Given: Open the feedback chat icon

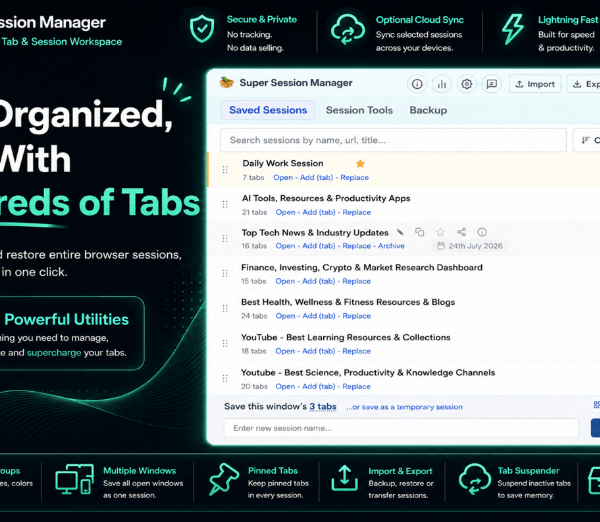Looking at the screenshot, I should pyautogui.click(x=491, y=84).
